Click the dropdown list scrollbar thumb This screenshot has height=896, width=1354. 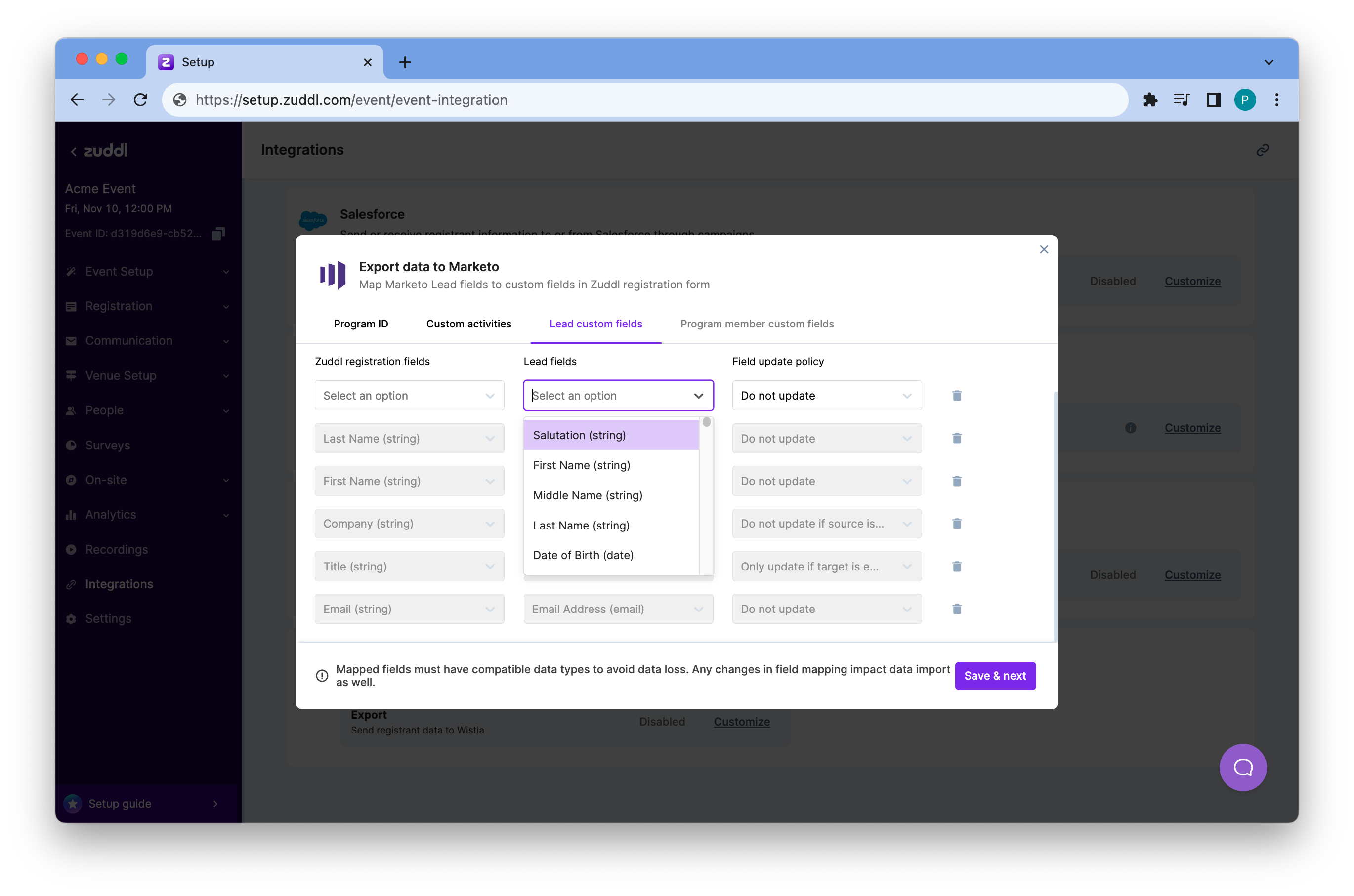click(x=707, y=422)
